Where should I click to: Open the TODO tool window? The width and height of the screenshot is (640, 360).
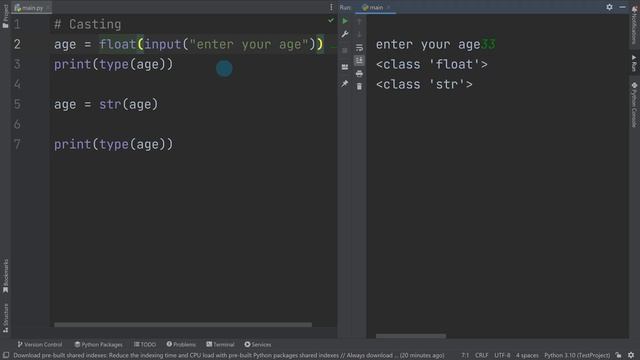click(x=145, y=344)
